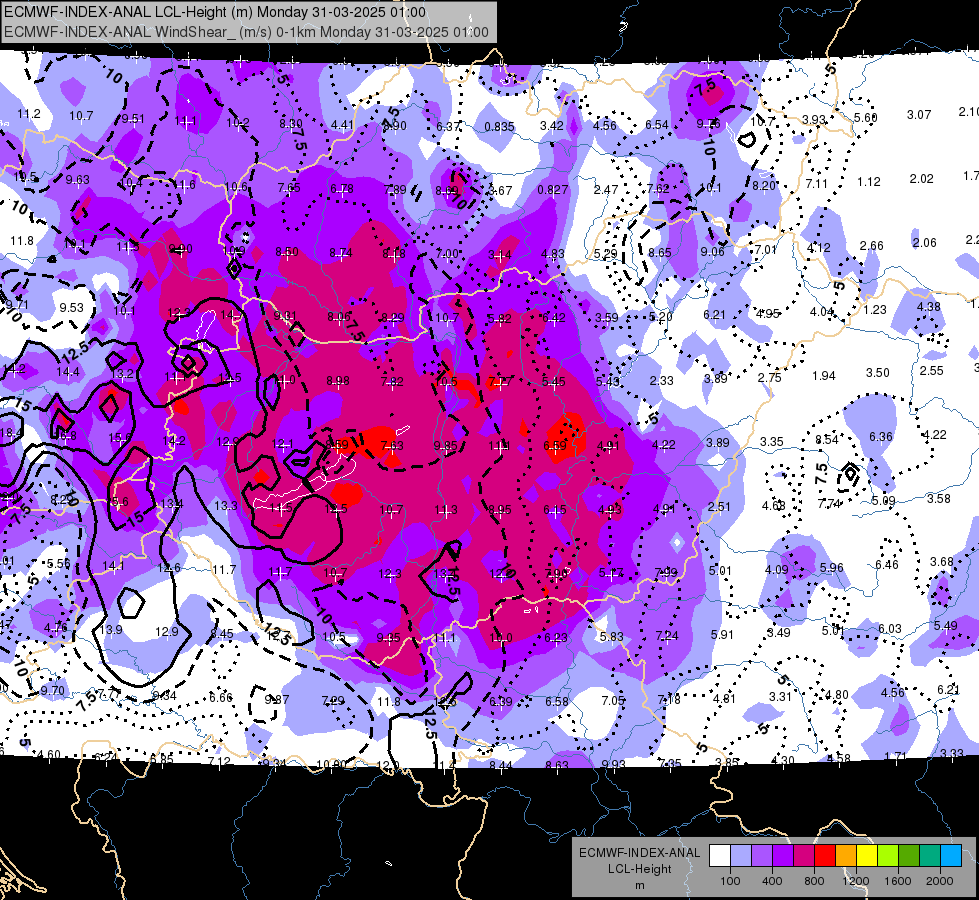Click the wind shear value 5.83
Image resolution: width=979 pixels, height=900 pixels.
click(x=611, y=636)
